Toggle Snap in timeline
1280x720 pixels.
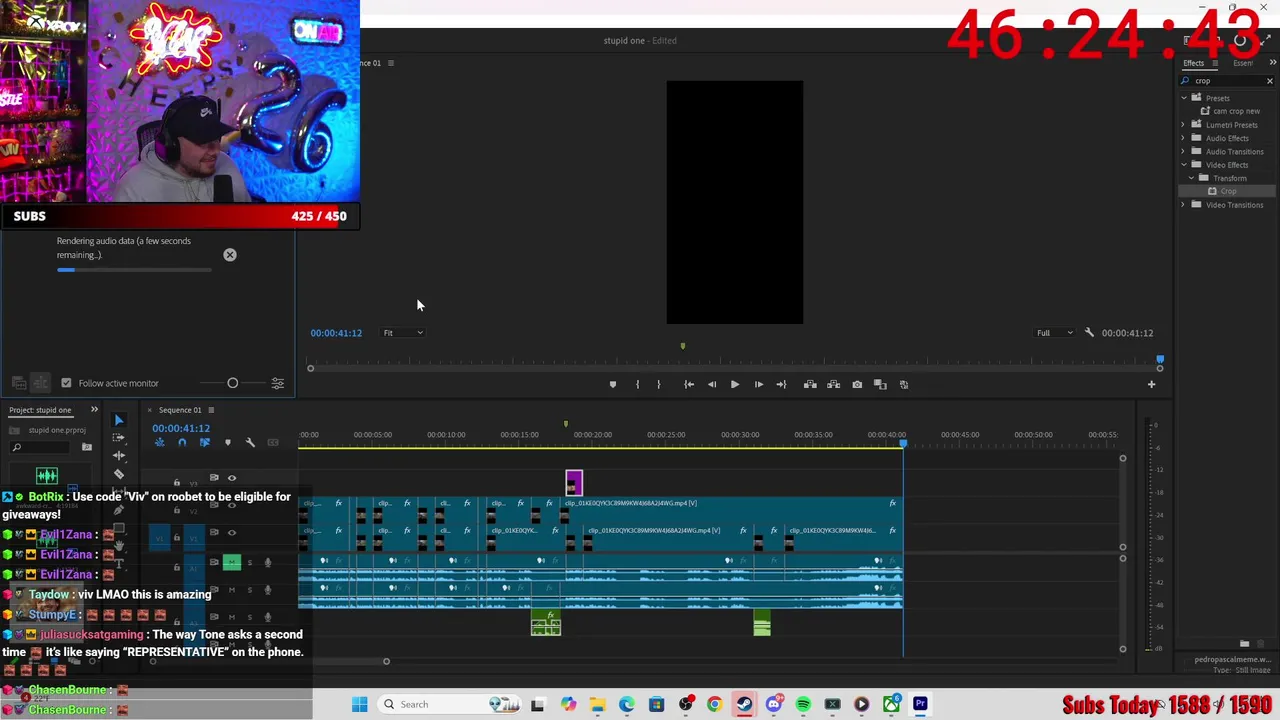click(x=182, y=442)
